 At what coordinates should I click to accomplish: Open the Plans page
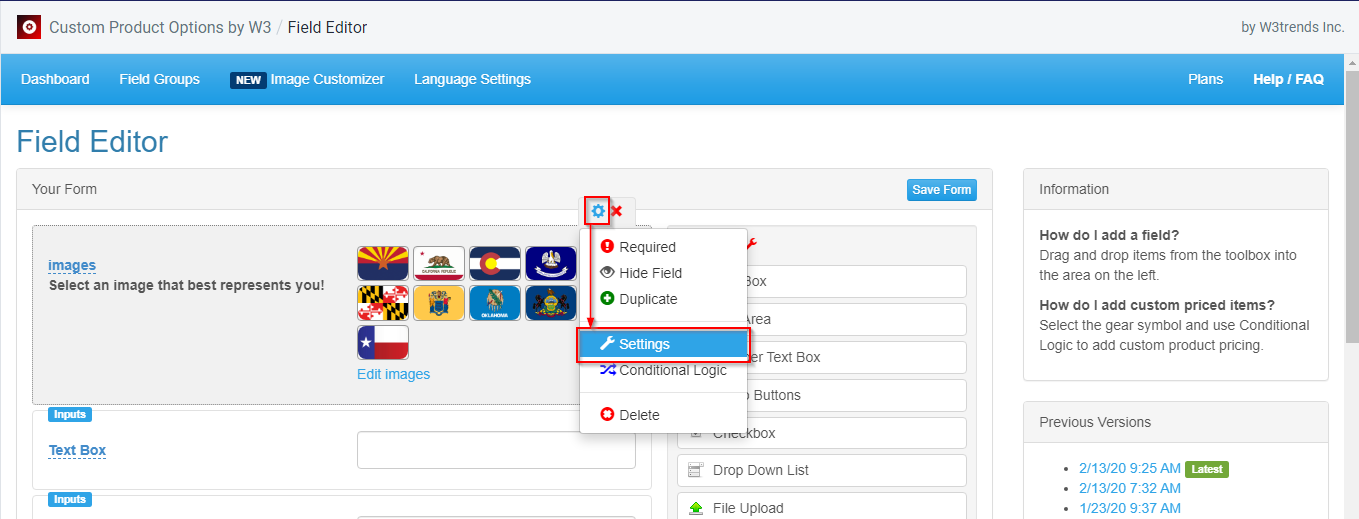point(1205,79)
